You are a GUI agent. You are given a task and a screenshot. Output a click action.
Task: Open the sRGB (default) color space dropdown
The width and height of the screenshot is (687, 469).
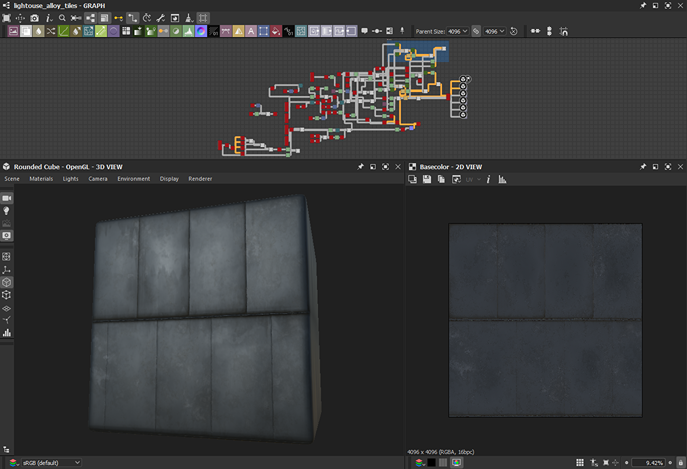coord(50,463)
